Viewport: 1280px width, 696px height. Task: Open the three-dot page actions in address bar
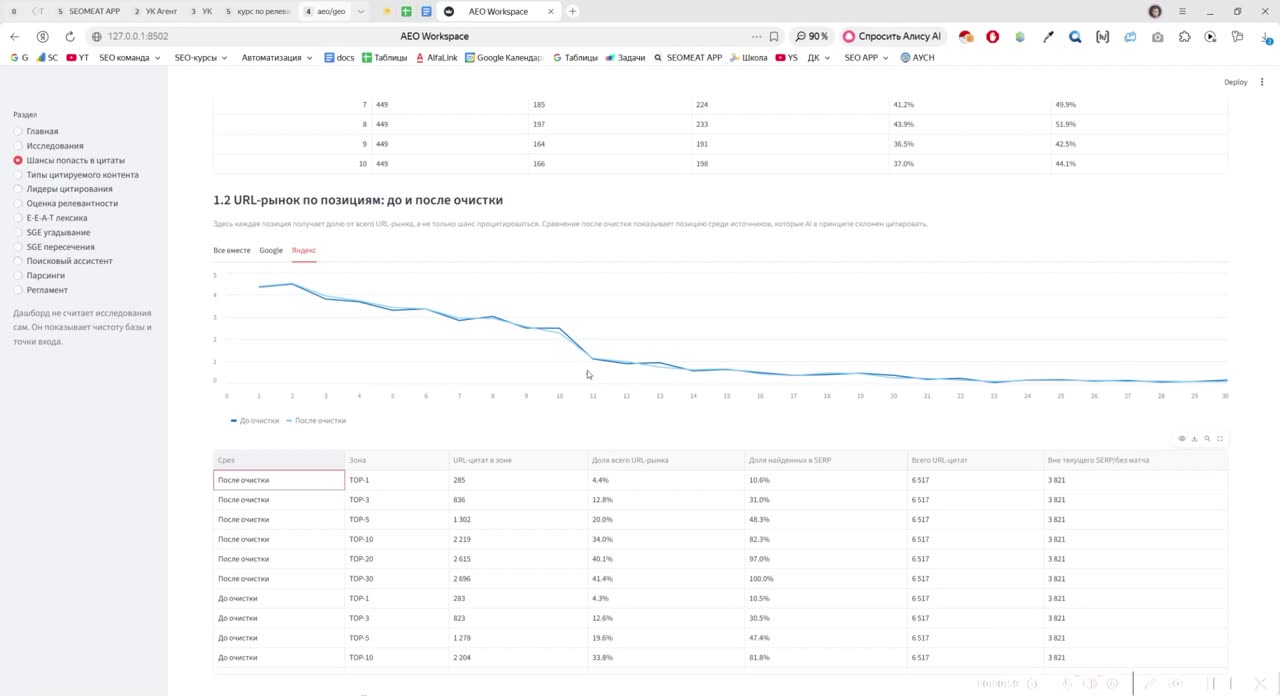pyautogui.click(x=756, y=36)
